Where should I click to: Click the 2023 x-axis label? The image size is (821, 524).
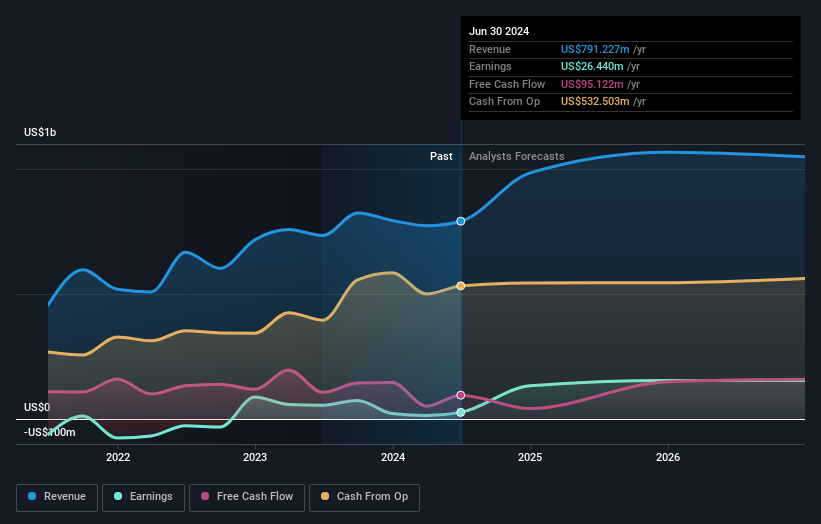pos(255,457)
